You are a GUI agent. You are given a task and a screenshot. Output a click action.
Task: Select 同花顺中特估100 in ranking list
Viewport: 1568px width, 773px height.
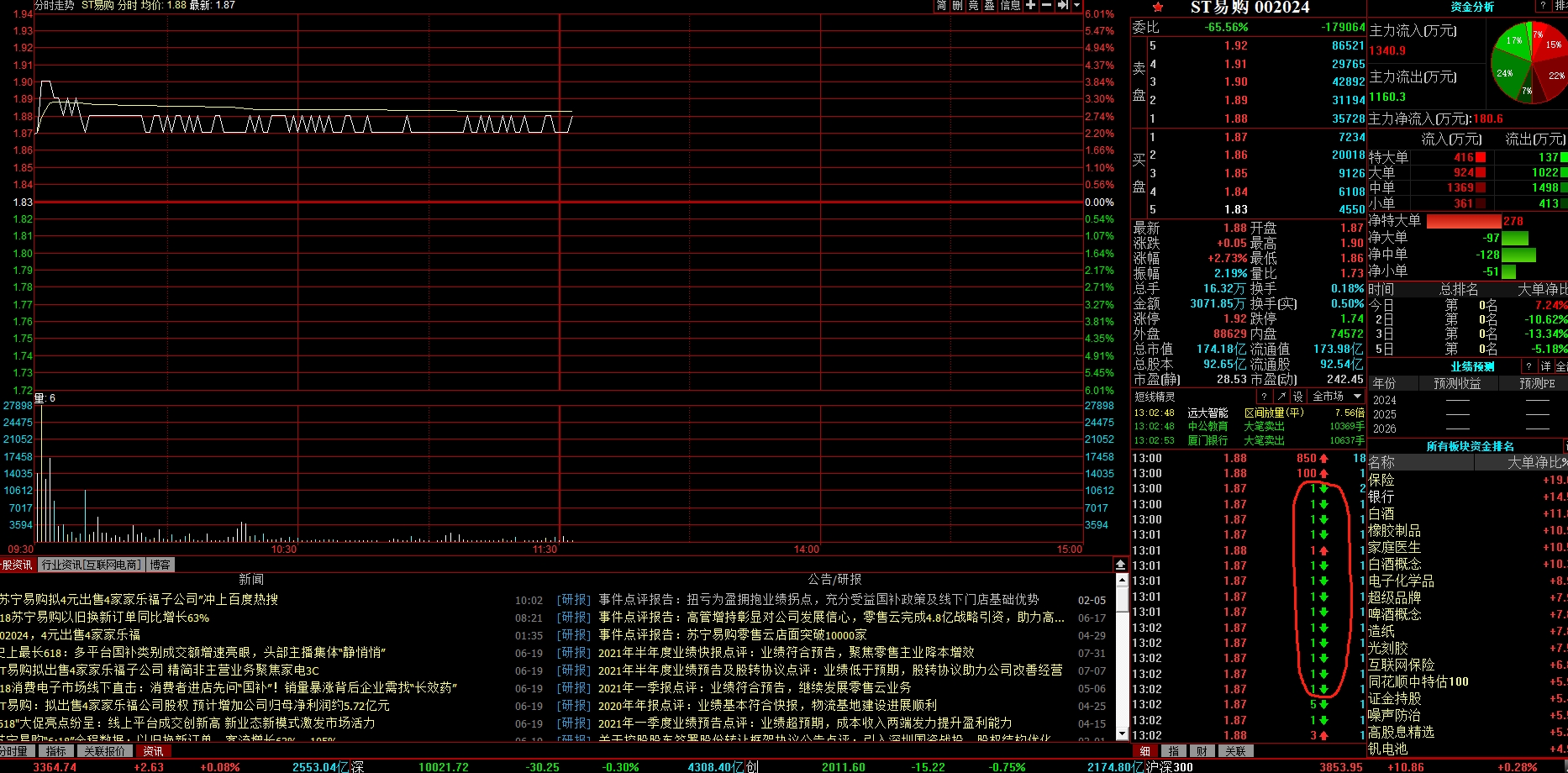1418,681
